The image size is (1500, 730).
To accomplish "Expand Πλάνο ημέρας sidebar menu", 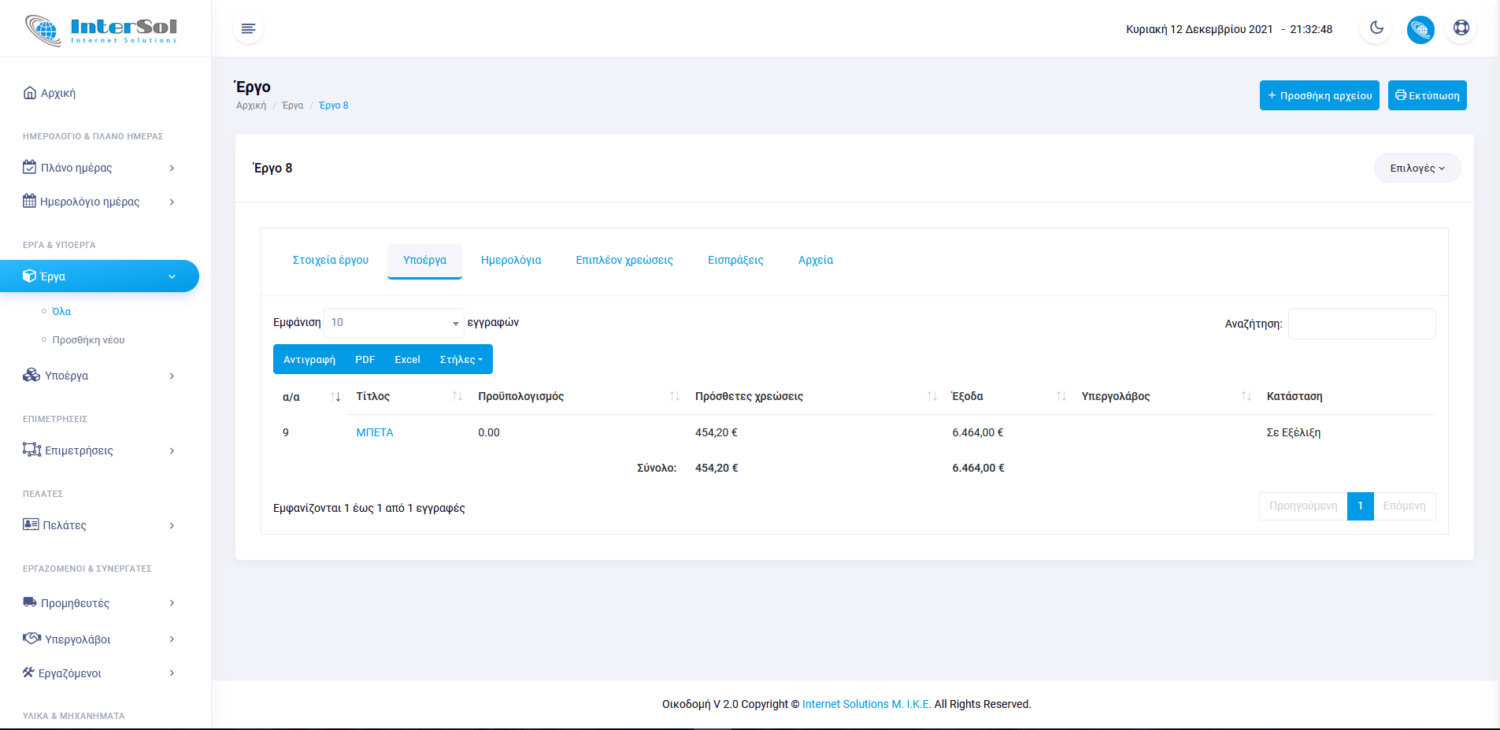I will [99, 167].
